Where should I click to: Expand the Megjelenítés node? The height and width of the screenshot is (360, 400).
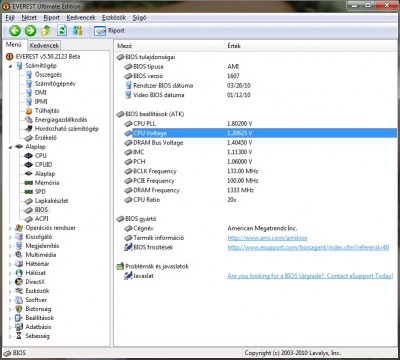click(x=10, y=246)
